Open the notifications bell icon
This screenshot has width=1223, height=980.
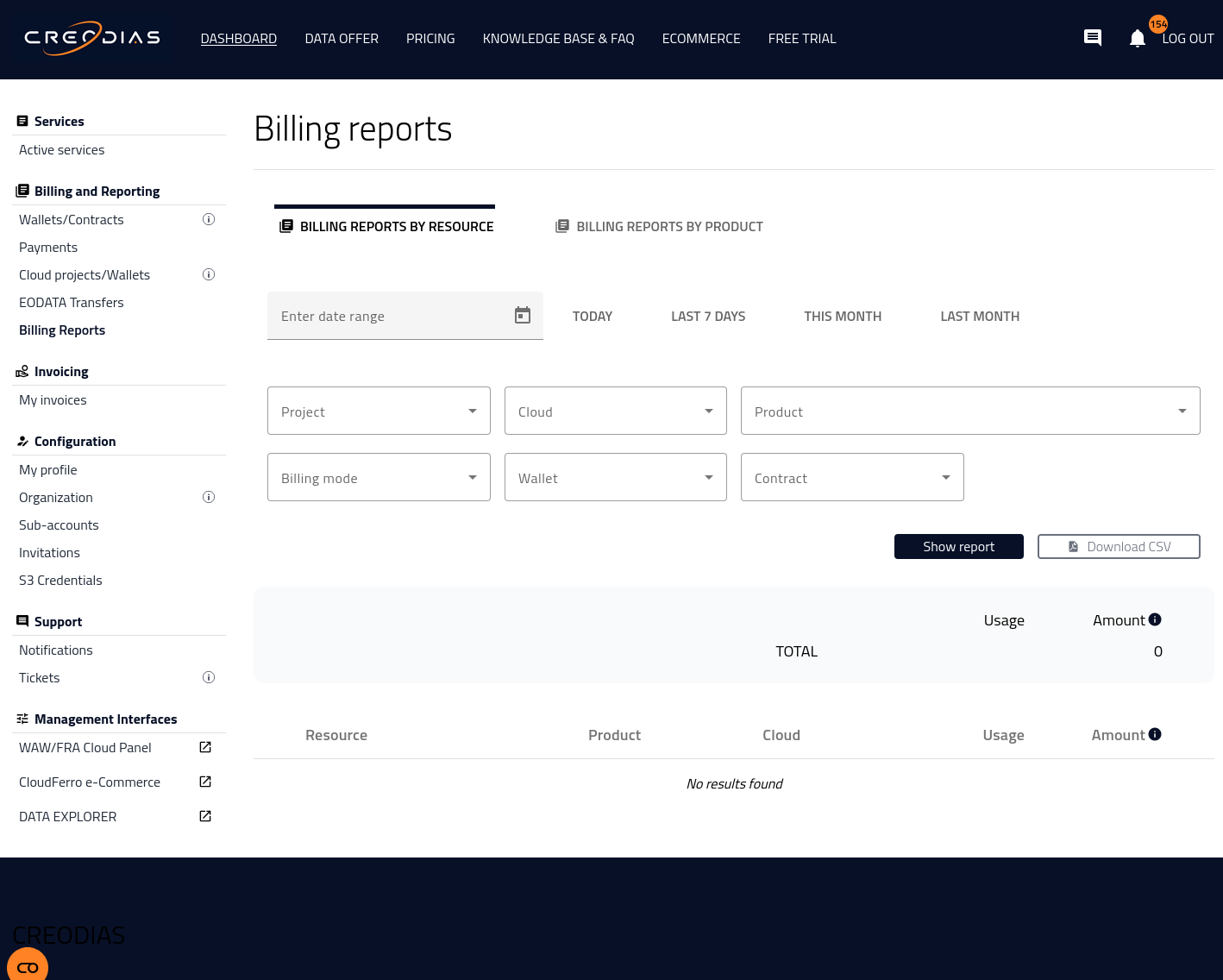[1137, 38]
